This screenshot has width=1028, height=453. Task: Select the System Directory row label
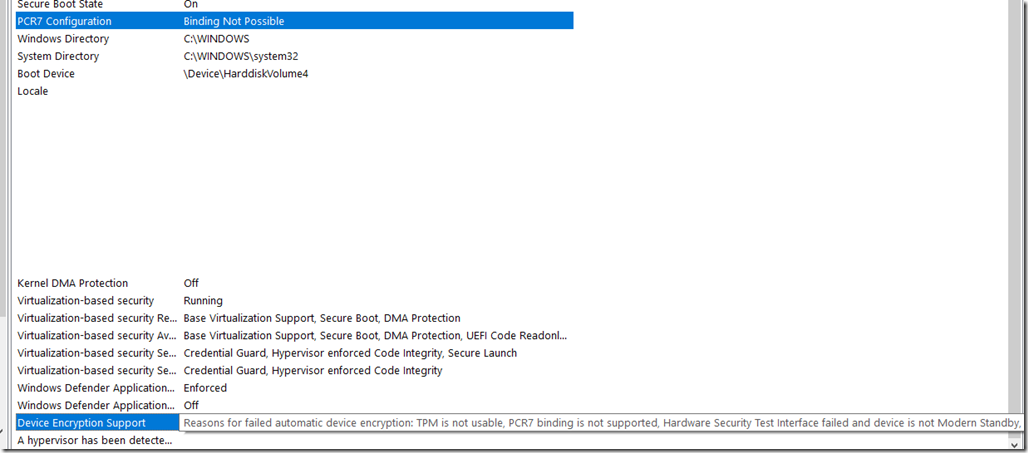[58, 57]
